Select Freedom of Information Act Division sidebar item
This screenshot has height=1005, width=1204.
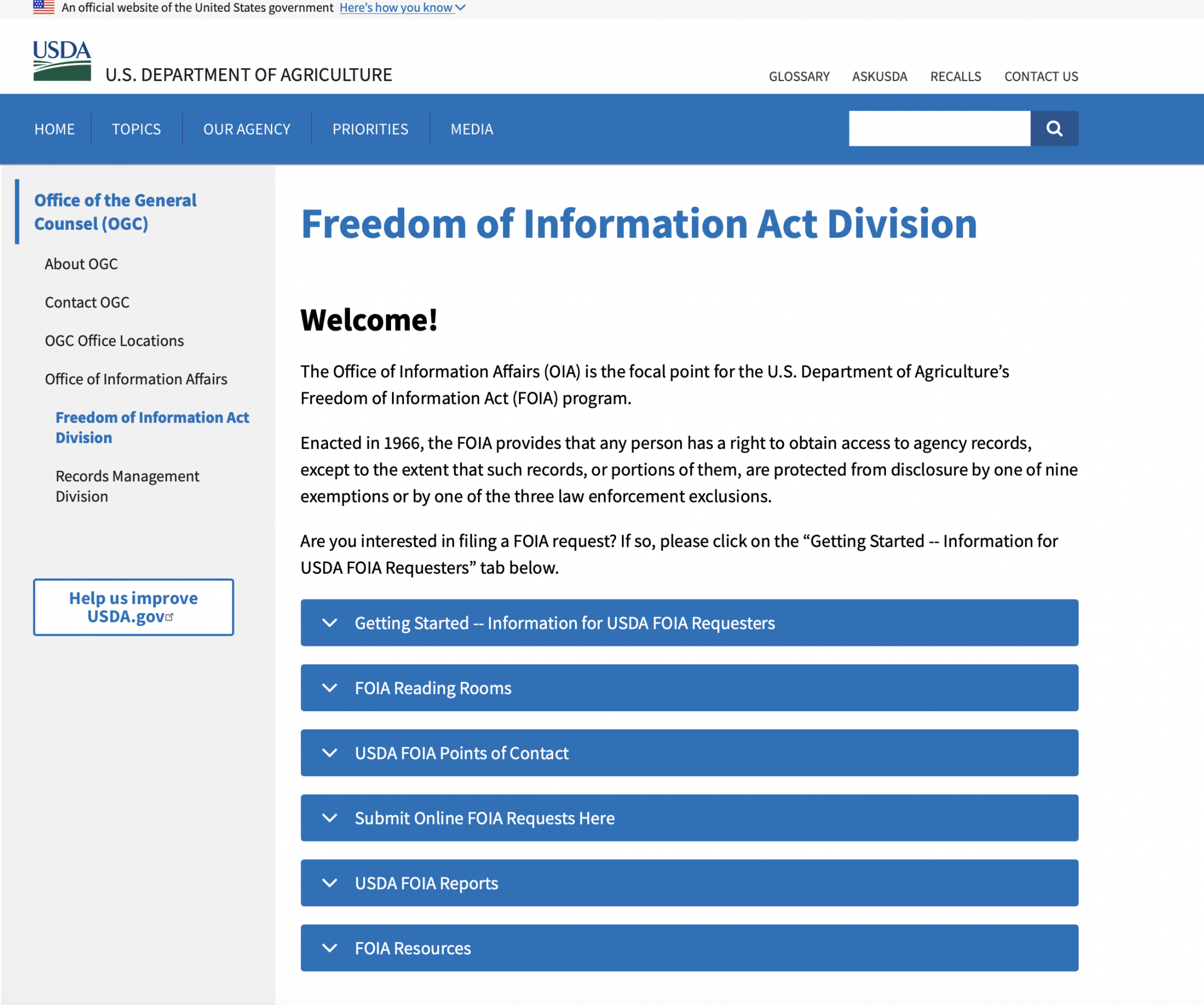(152, 427)
